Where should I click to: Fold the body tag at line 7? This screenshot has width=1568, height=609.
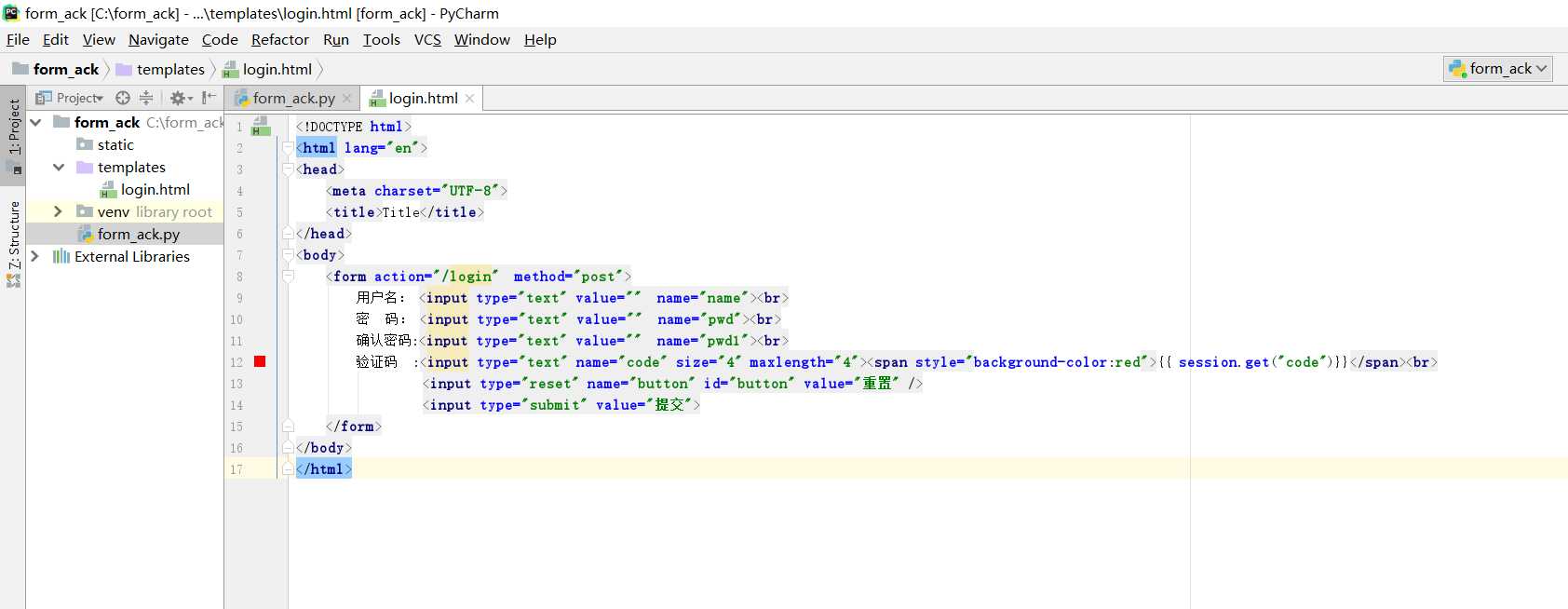[x=288, y=255]
